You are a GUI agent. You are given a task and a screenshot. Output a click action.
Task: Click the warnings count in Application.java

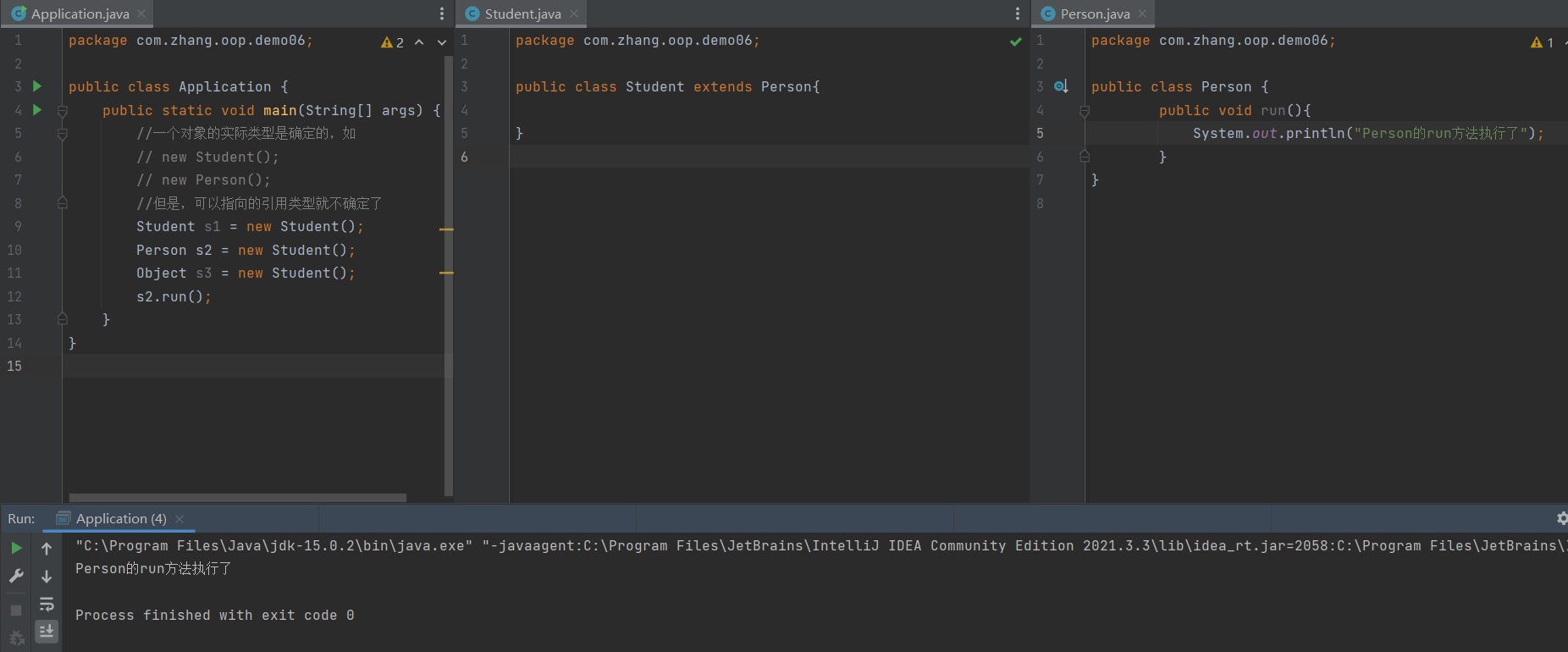(x=393, y=42)
